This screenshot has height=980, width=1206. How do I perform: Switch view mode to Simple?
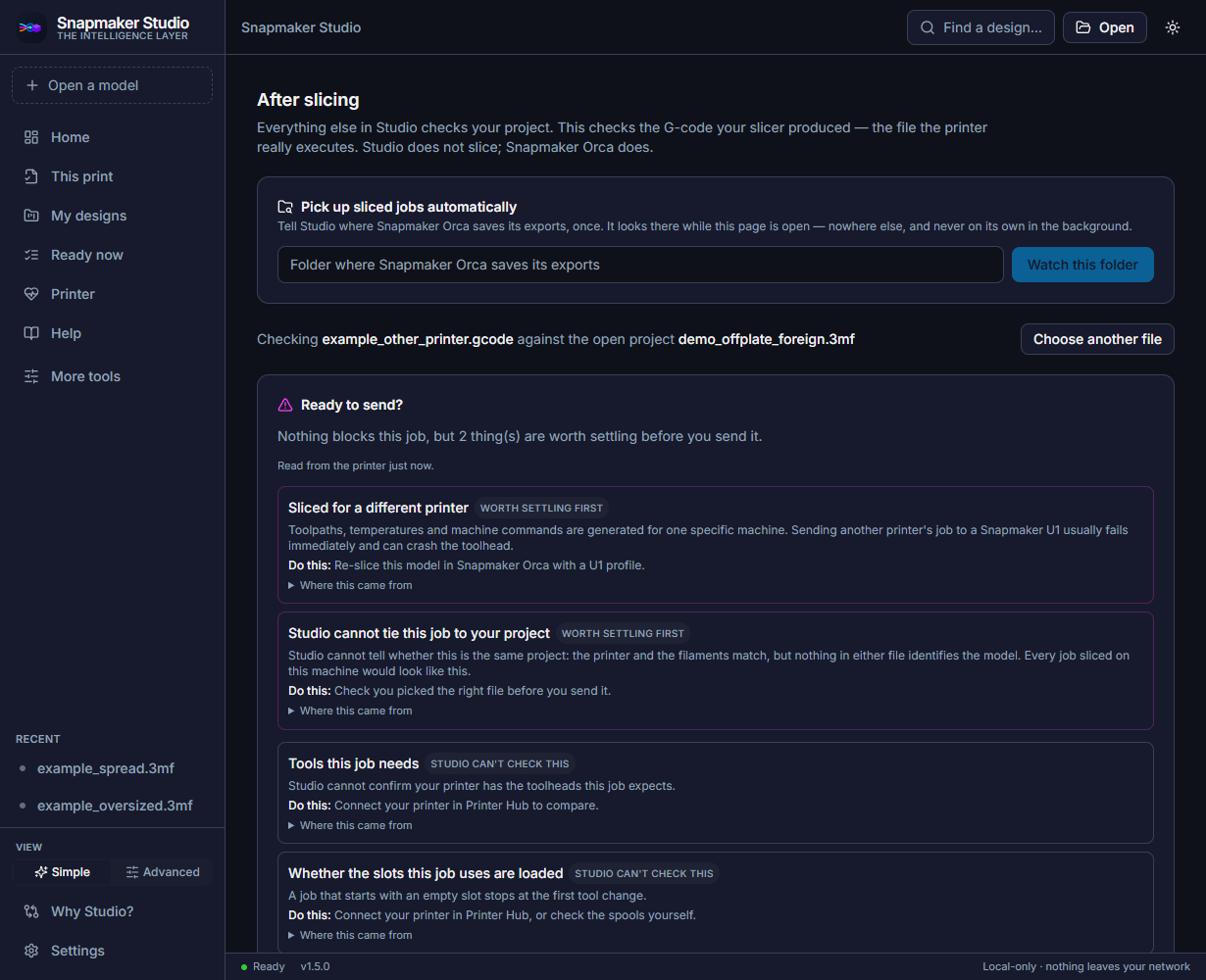(x=62, y=872)
